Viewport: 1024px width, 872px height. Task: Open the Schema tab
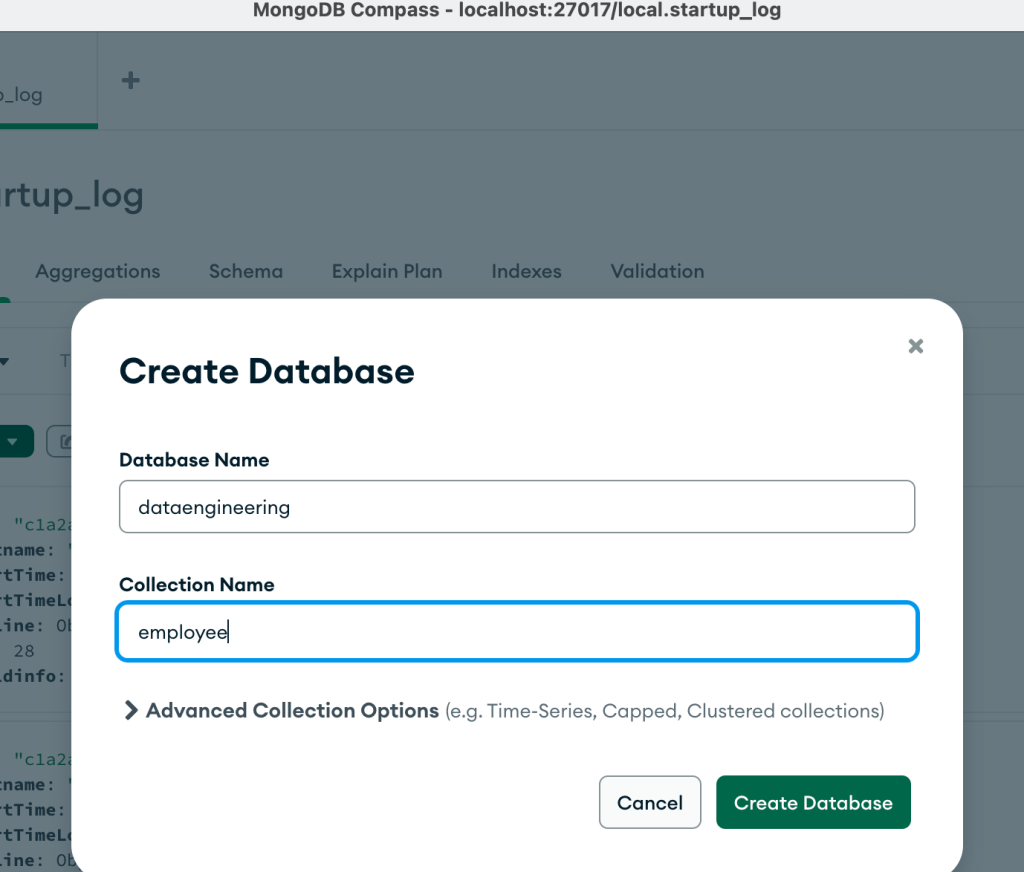coord(245,271)
